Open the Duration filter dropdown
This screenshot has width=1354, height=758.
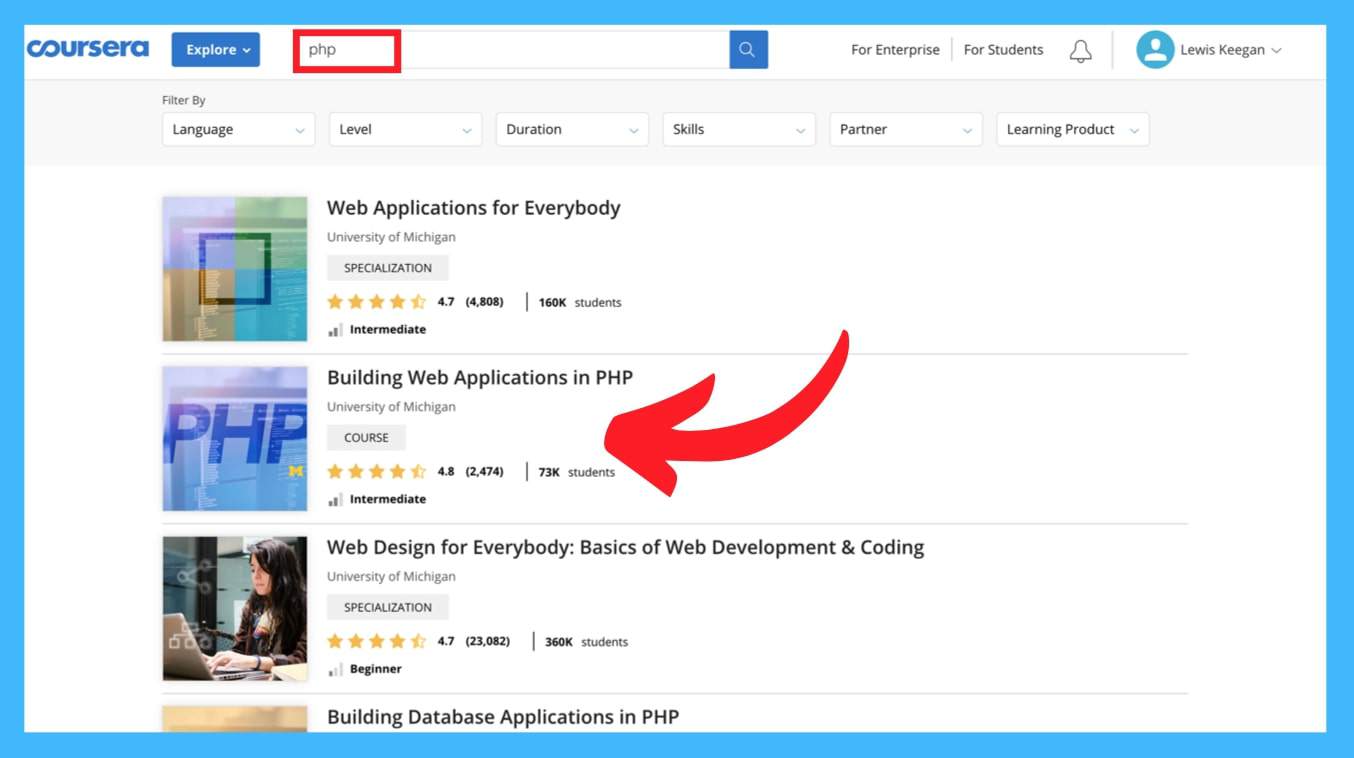572,130
